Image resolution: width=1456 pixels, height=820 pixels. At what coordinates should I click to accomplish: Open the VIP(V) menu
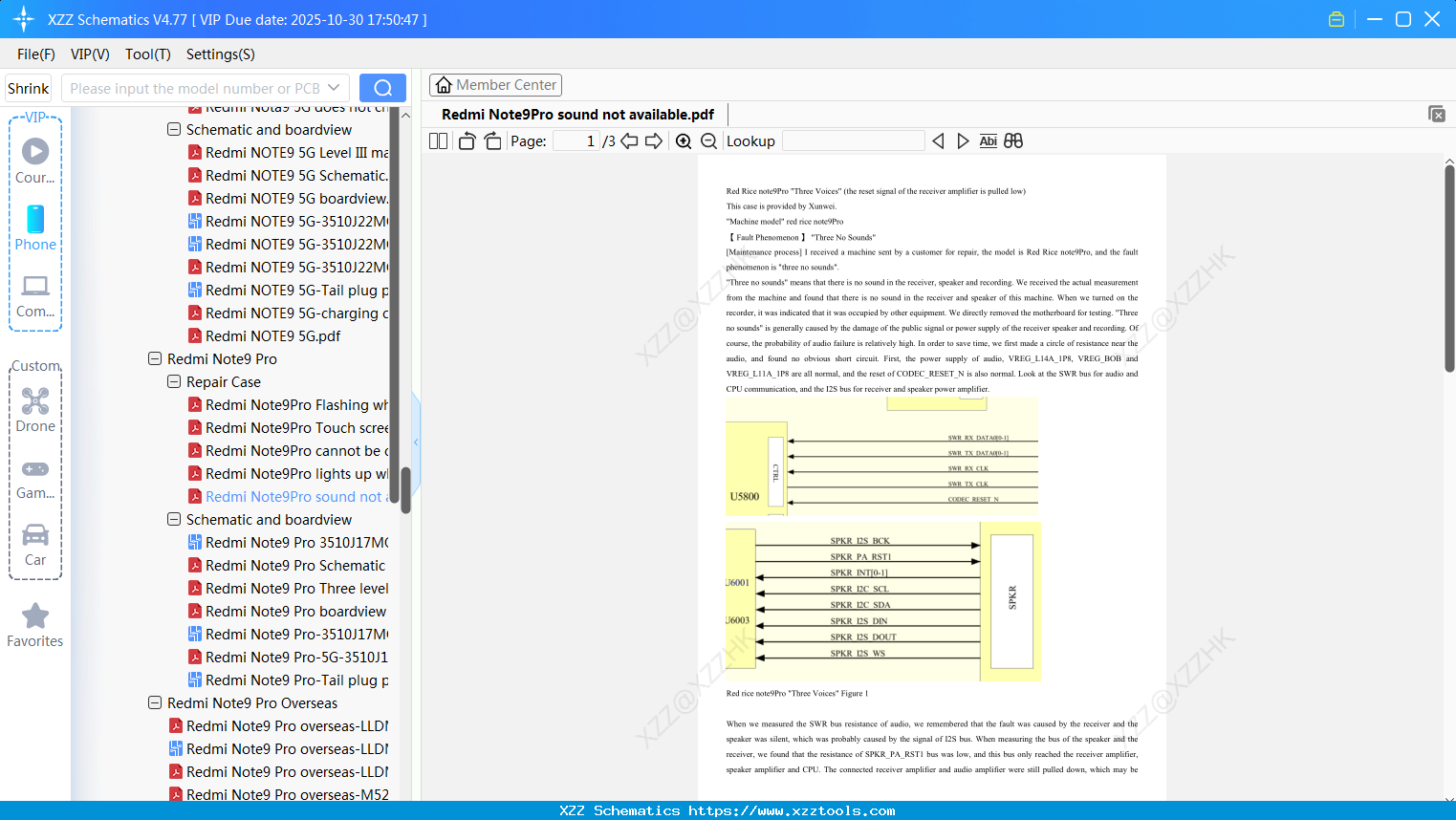point(90,54)
